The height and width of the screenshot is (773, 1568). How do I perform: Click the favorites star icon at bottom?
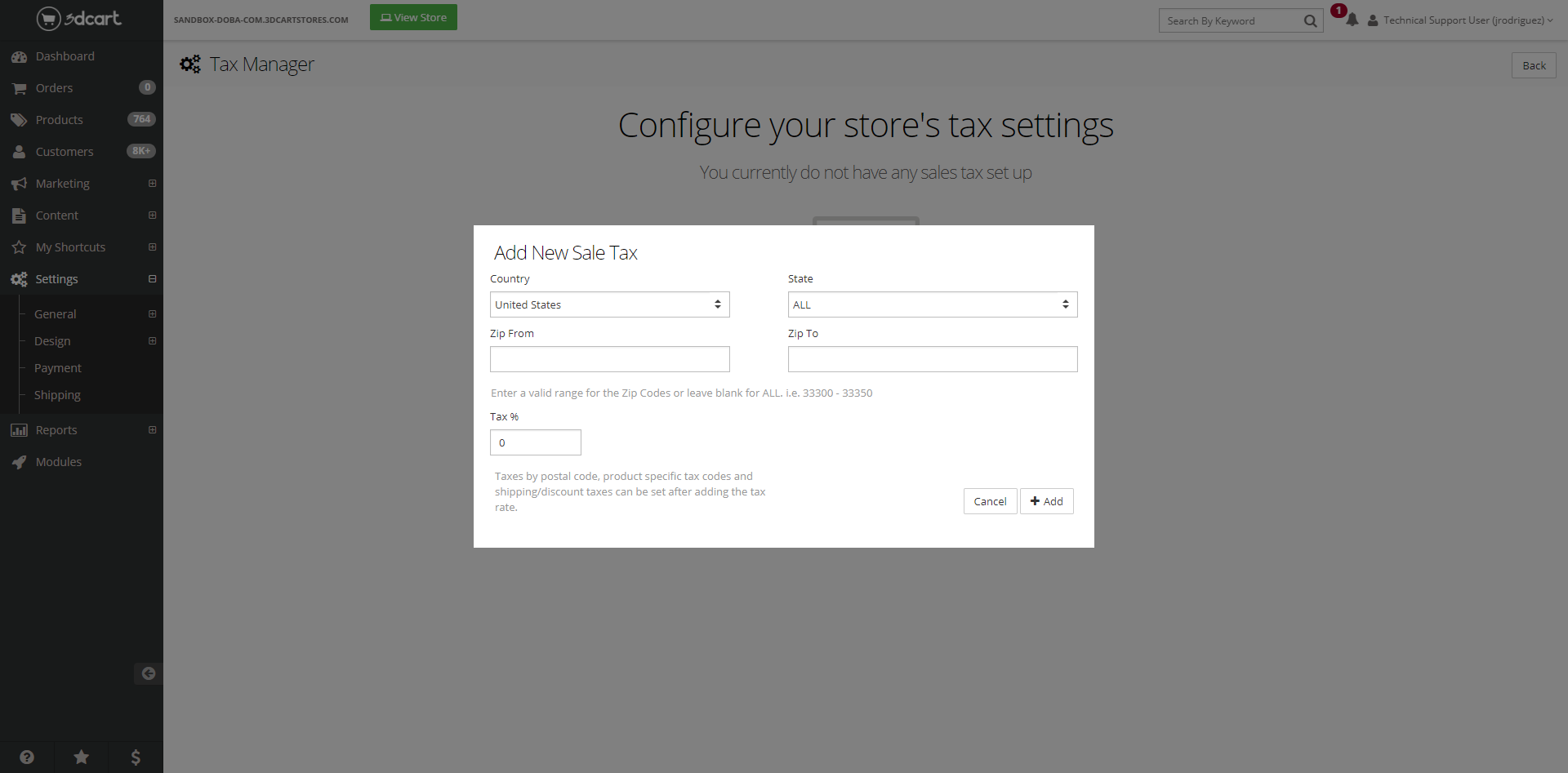(x=81, y=757)
